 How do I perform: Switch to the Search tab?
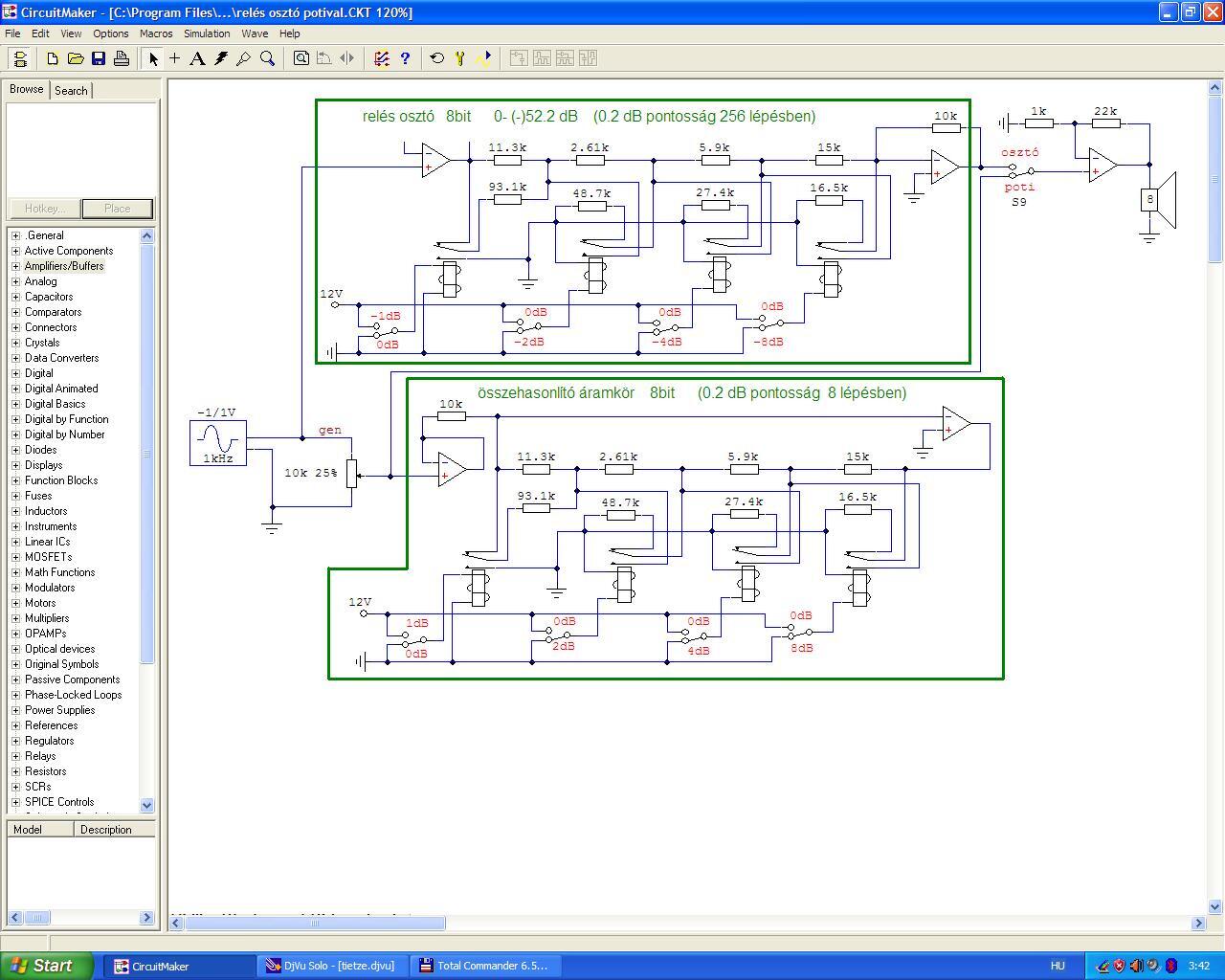pyautogui.click(x=71, y=91)
